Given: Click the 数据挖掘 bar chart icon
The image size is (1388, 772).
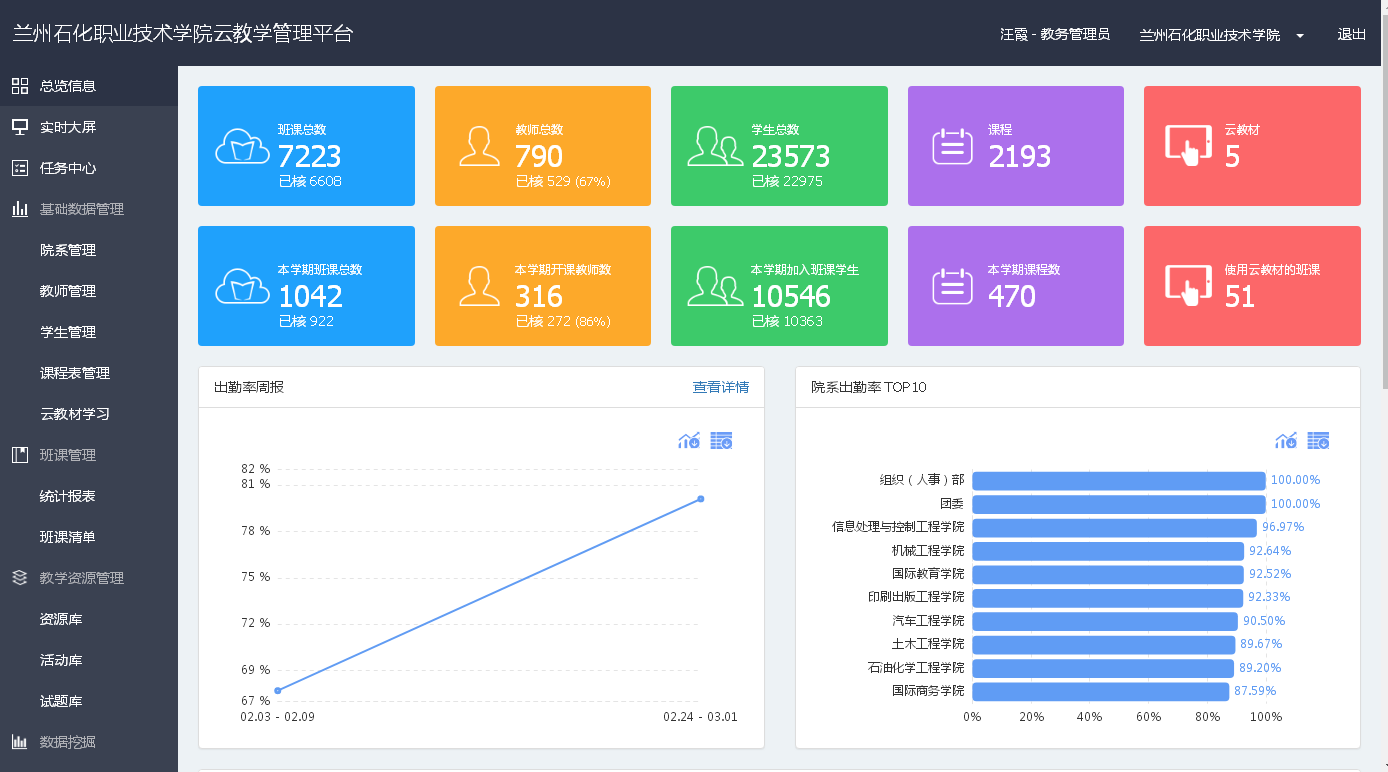Looking at the screenshot, I should 20,742.
